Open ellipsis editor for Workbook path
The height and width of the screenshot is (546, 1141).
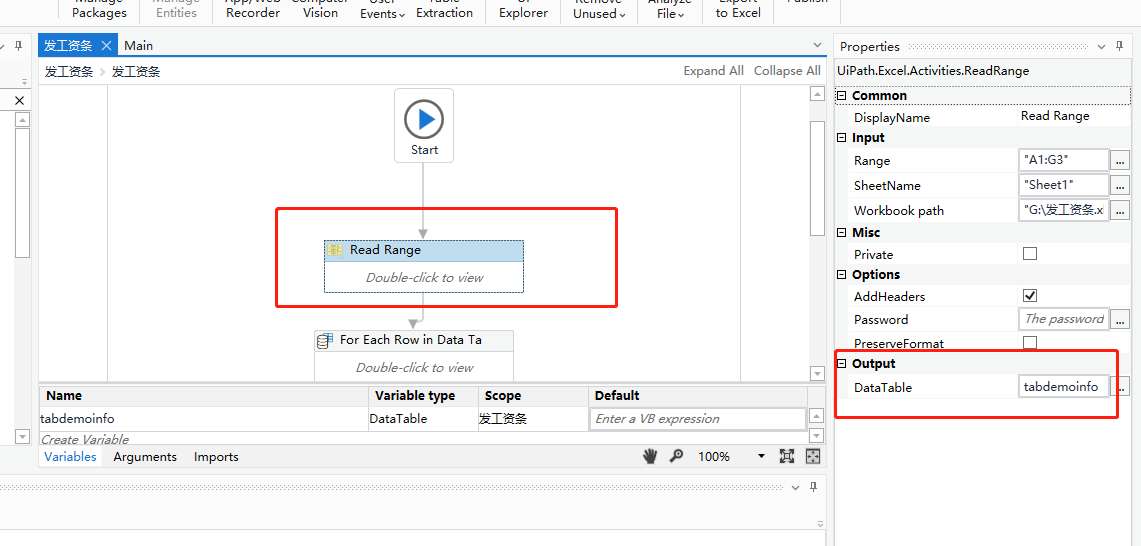click(1120, 210)
